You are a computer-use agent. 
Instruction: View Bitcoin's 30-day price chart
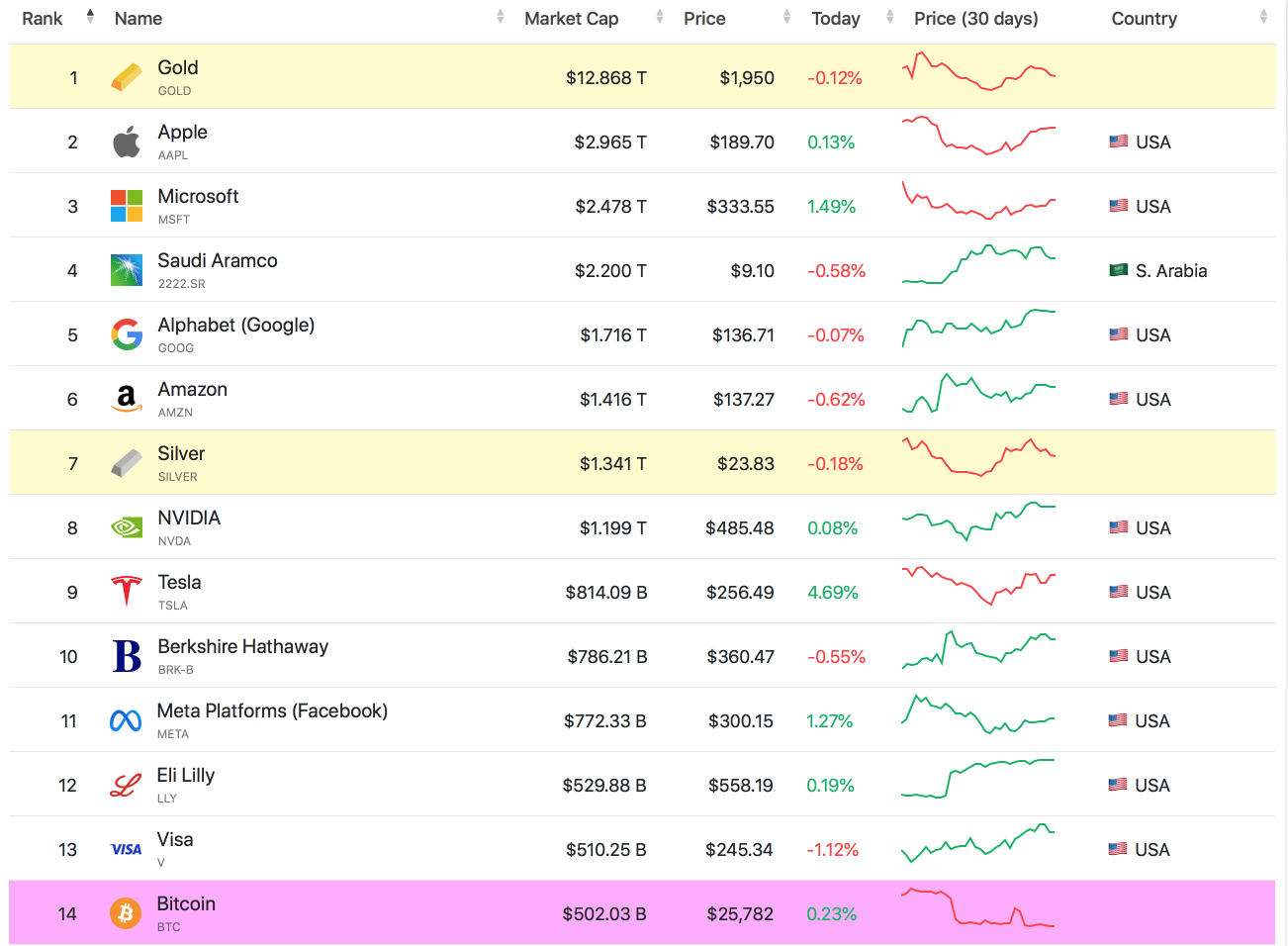coord(978,907)
